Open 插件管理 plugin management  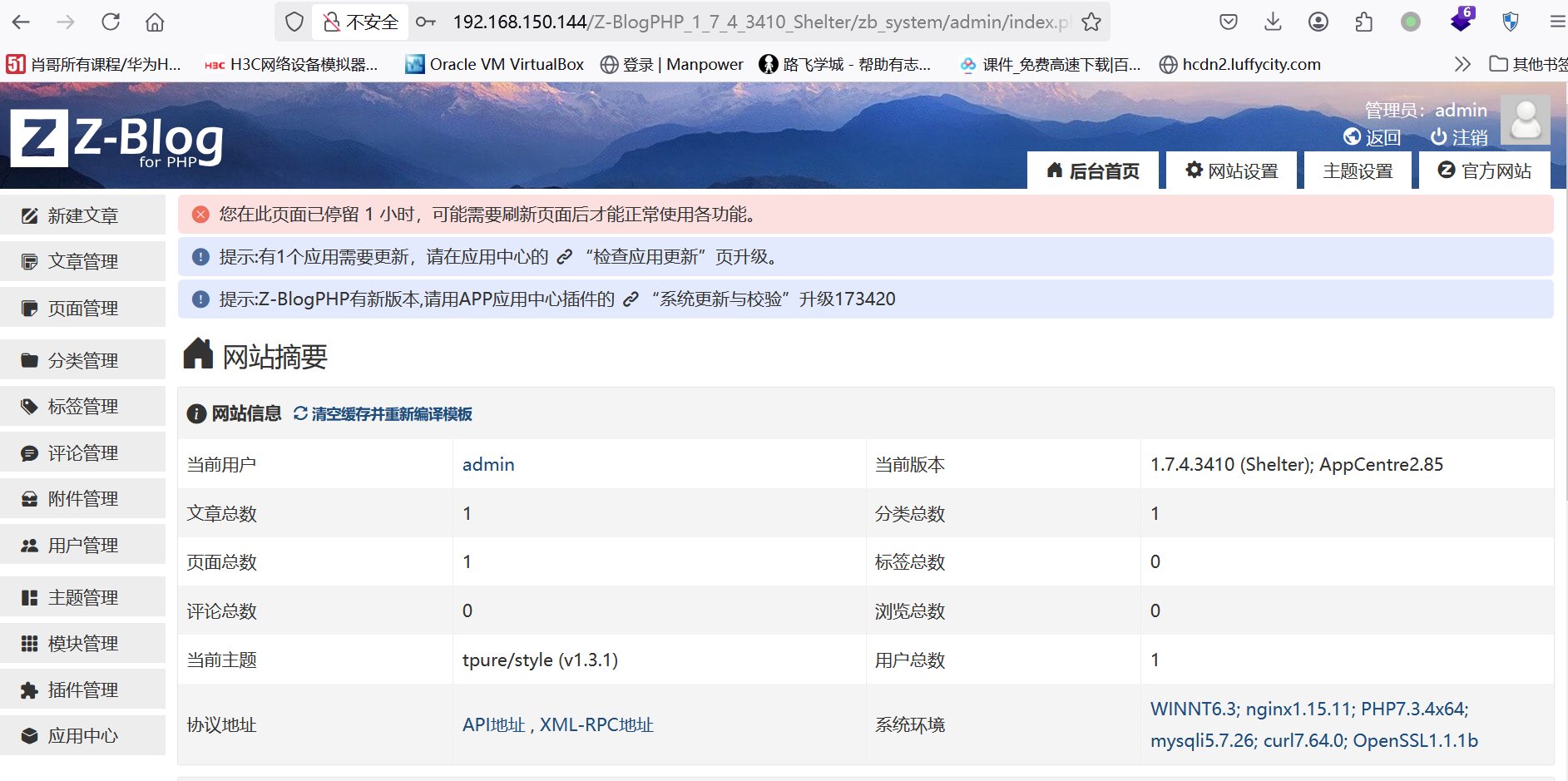[x=82, y=690]
